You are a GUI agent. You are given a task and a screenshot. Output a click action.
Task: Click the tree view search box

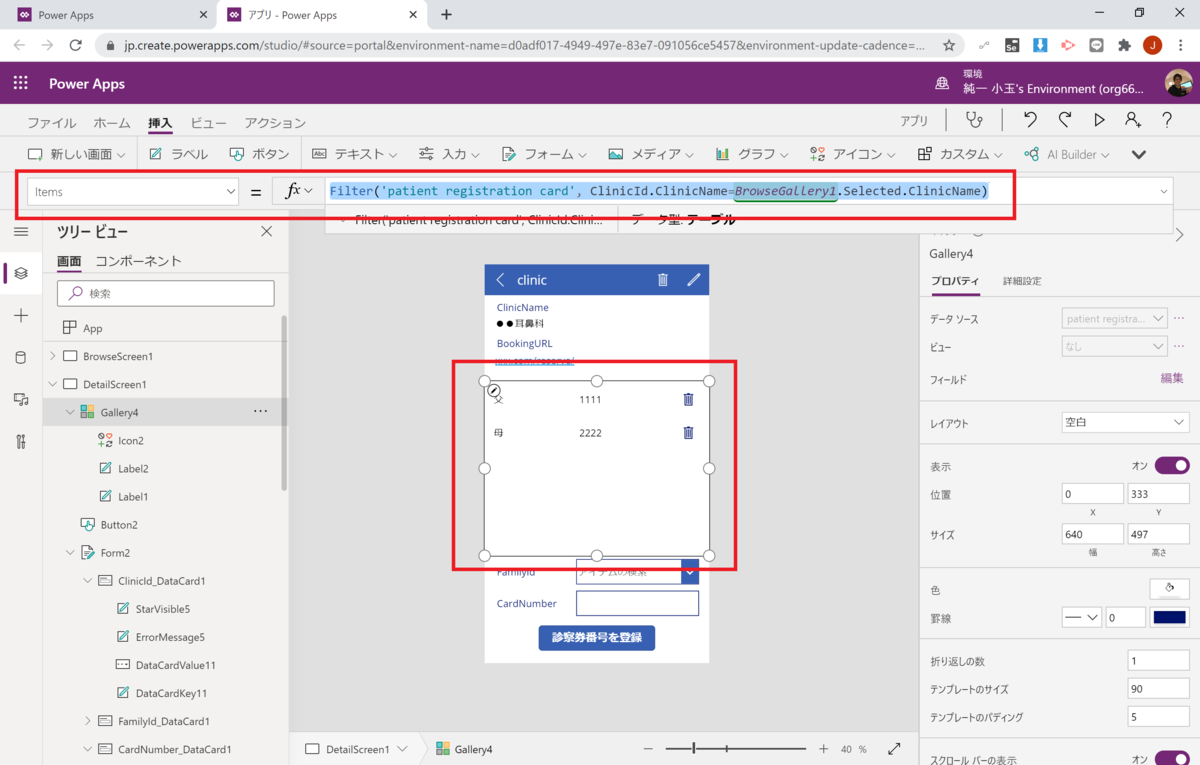(x=166, y=293)
